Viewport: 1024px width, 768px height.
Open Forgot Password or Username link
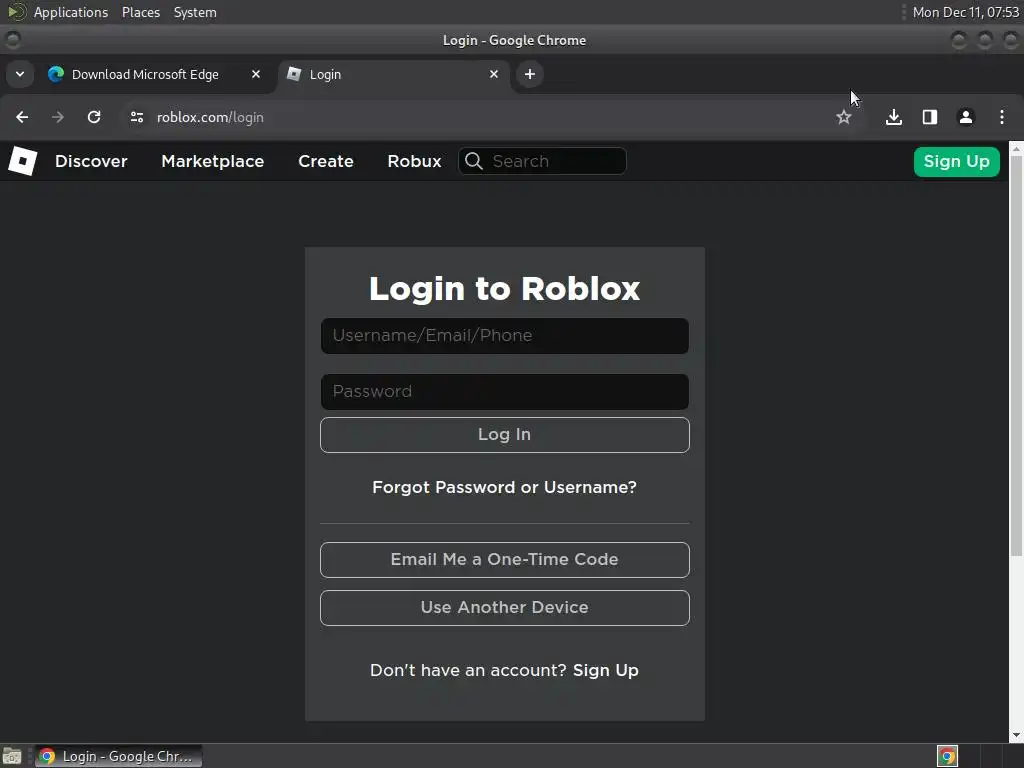[x=505, y=487]
